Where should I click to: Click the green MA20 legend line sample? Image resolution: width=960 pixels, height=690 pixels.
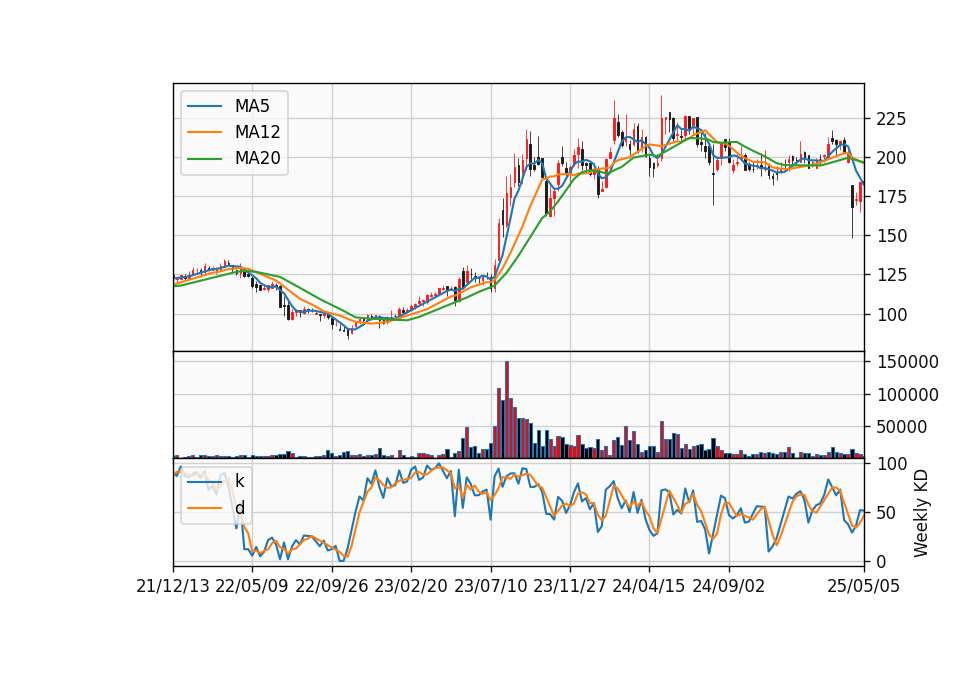(204, 158)
